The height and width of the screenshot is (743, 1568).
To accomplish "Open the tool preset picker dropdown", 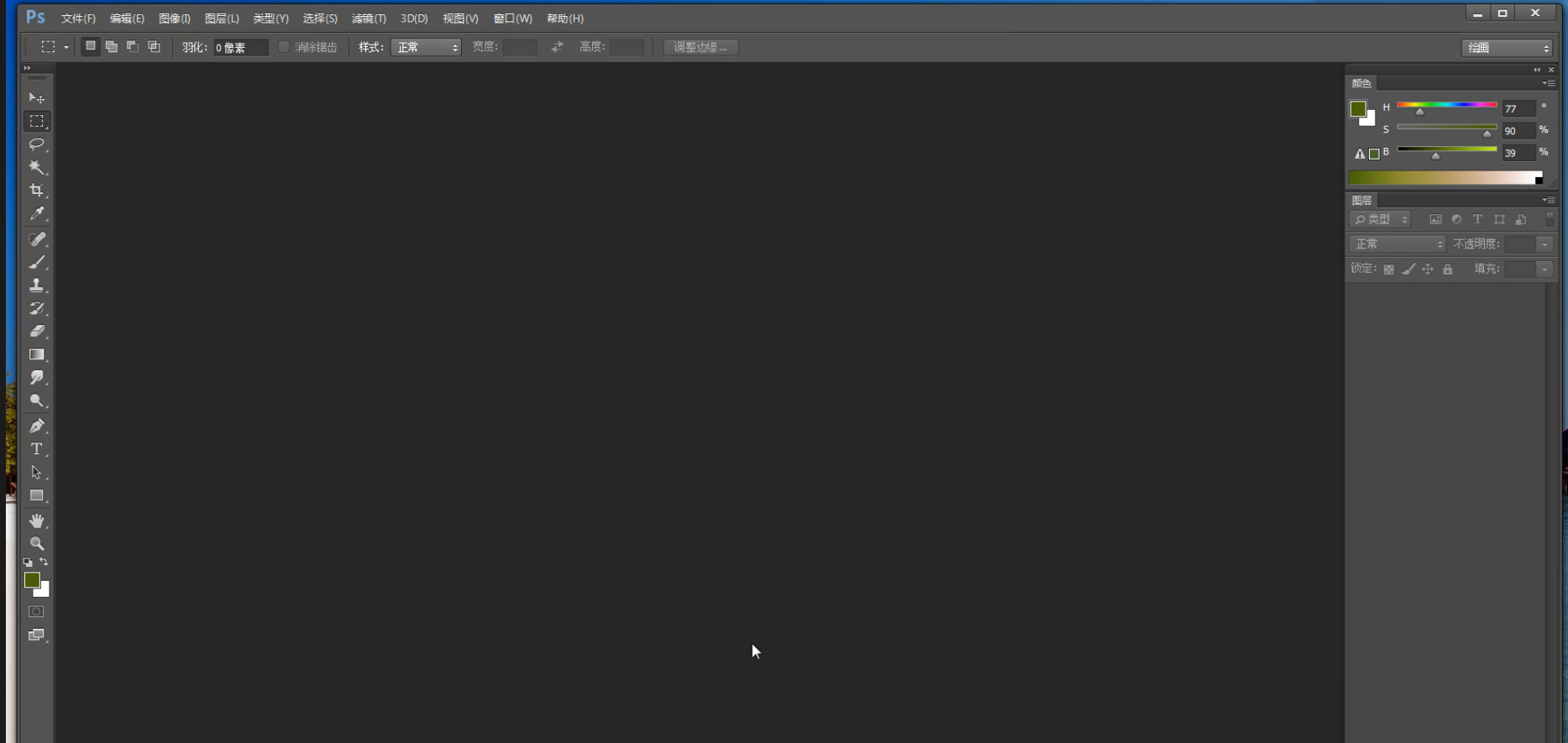I will coord(66,47).
